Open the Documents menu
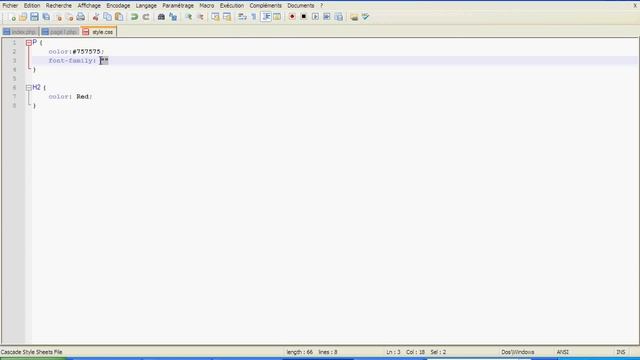Screen dimensions: 640x360 300,6
